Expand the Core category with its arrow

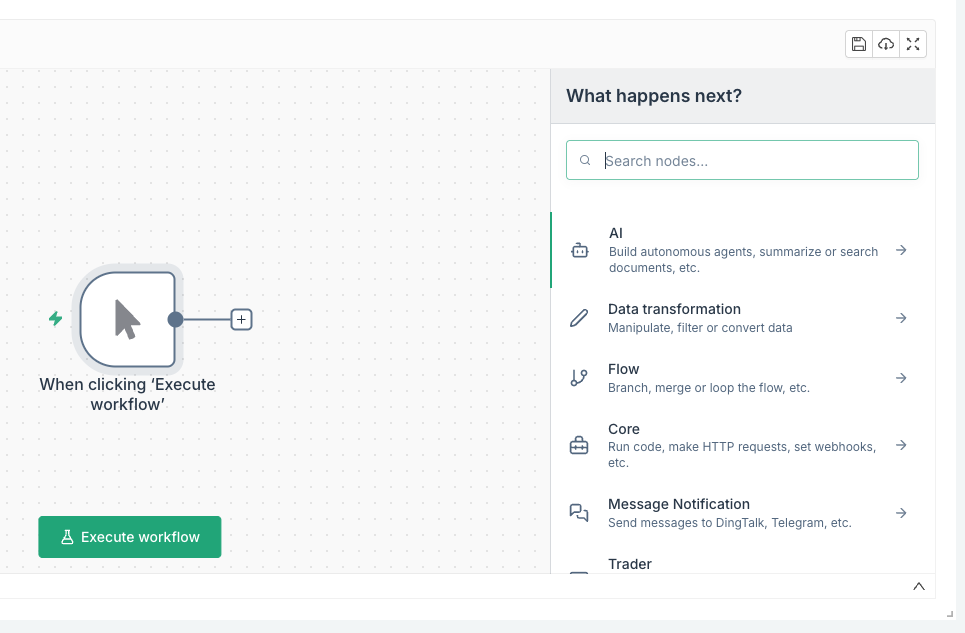click(901, 445)
